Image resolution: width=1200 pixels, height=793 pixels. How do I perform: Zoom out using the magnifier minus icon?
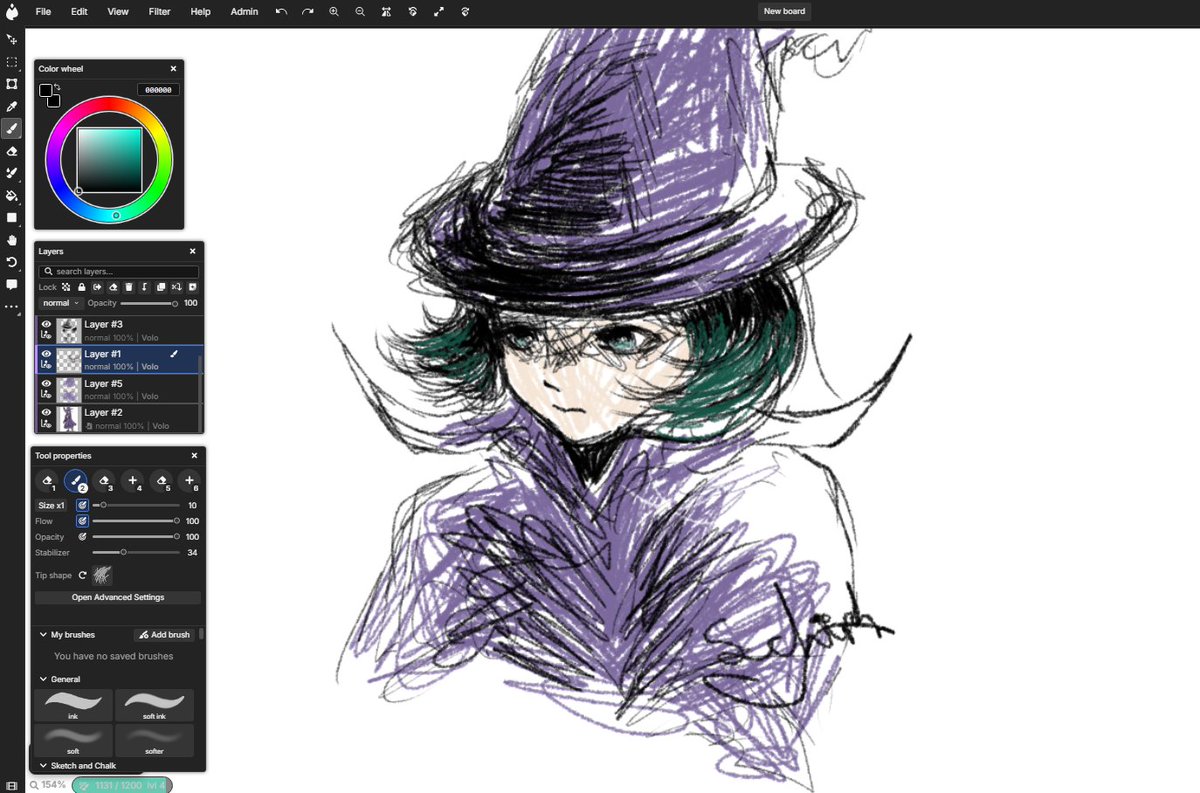(x=360, y=12)
